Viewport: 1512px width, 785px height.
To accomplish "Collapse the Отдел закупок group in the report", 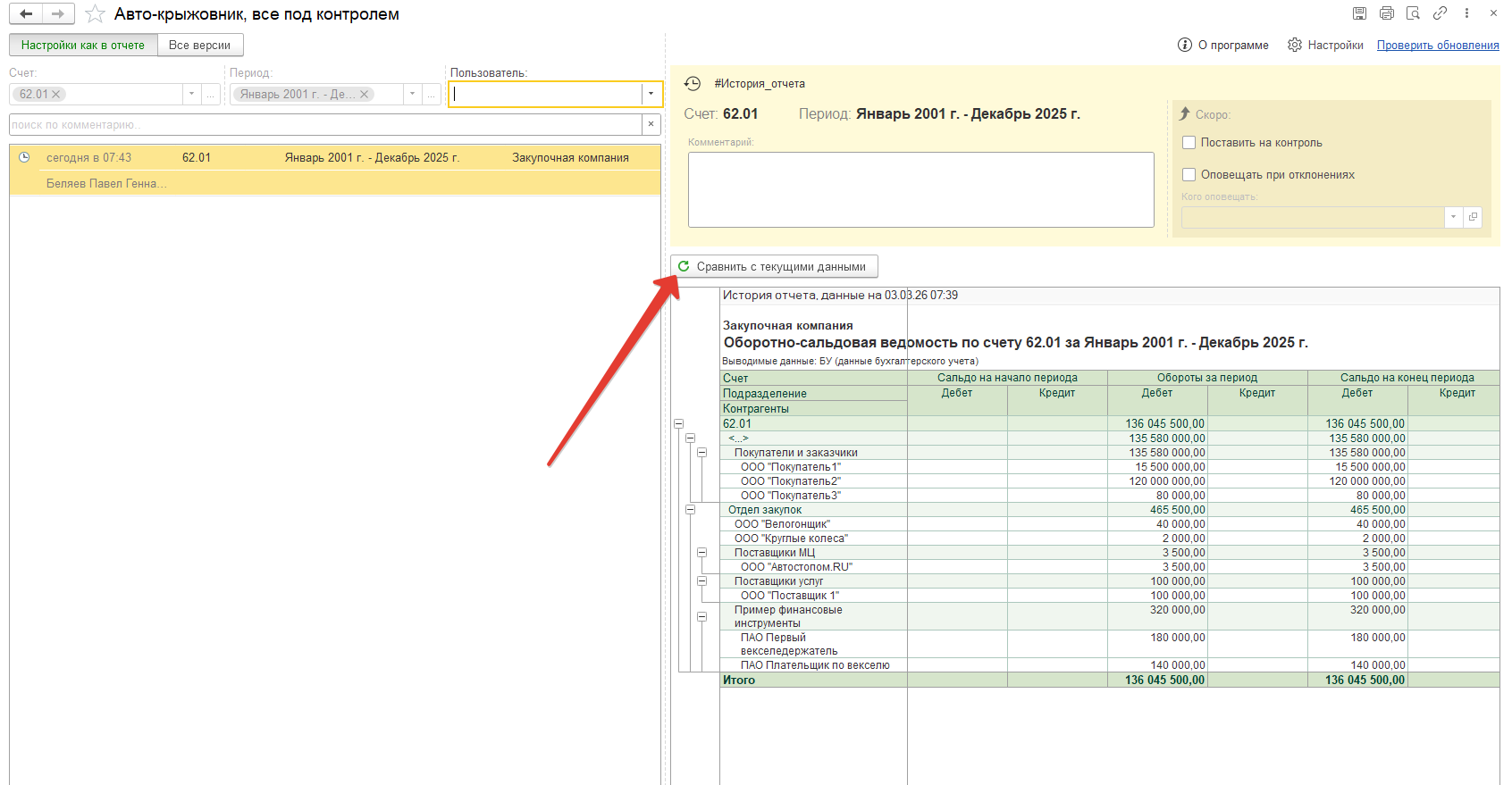I will 690,510.
